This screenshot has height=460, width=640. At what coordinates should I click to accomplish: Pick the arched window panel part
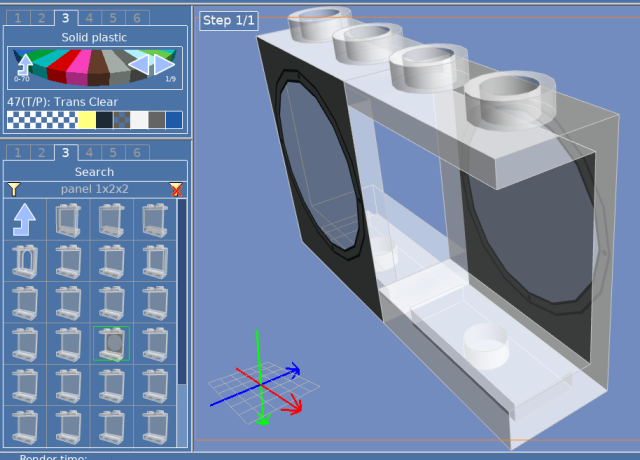(24, 260)
